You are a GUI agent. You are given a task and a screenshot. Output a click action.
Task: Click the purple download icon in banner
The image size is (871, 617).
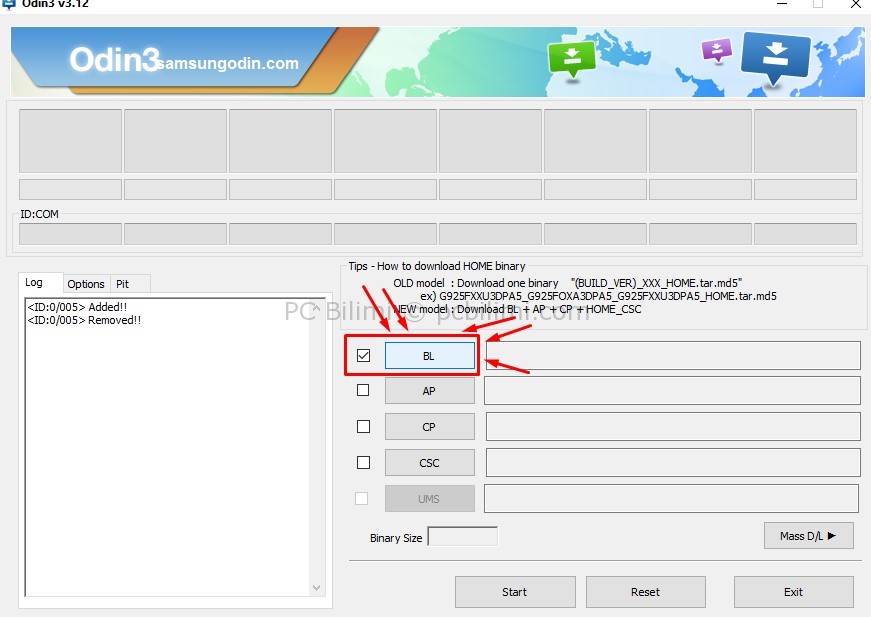tap(717, 51)
